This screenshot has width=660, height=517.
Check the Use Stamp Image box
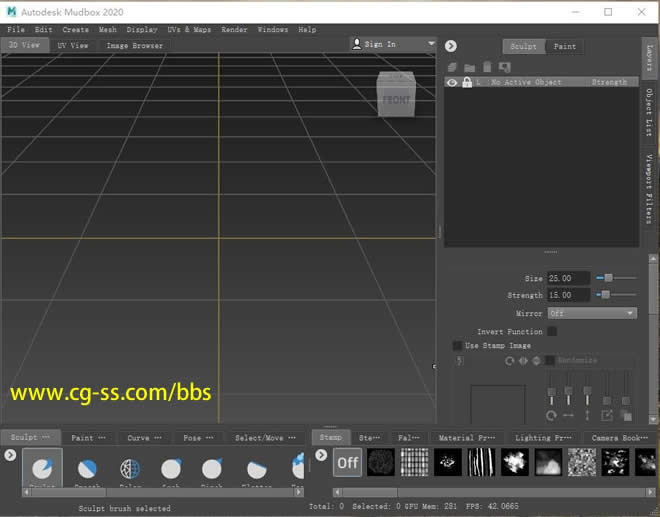458,345
